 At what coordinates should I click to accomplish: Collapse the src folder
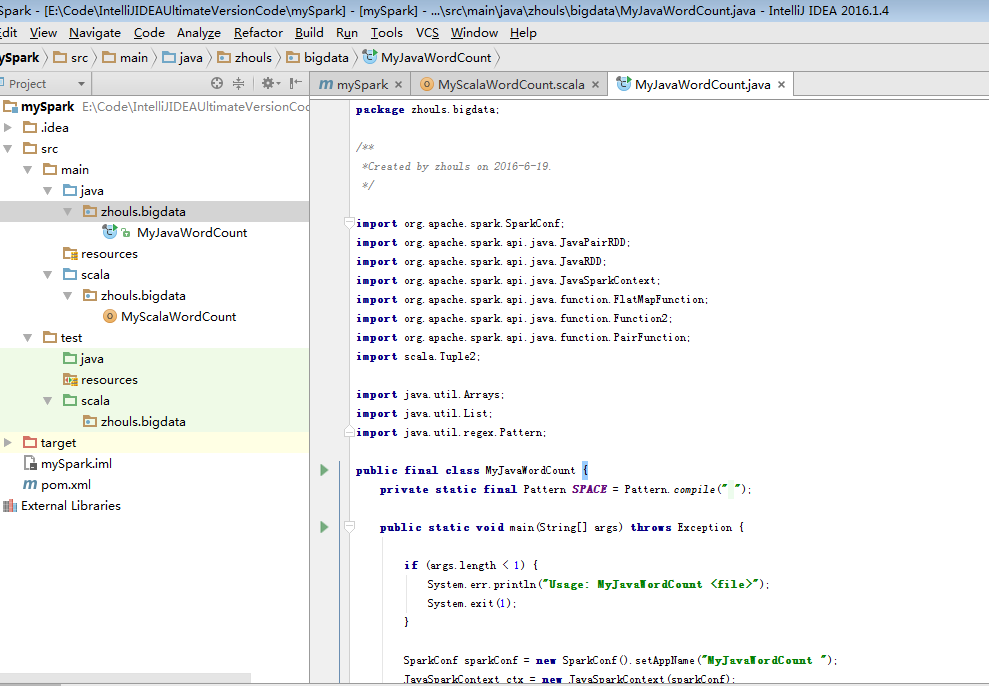pos(8,149)
